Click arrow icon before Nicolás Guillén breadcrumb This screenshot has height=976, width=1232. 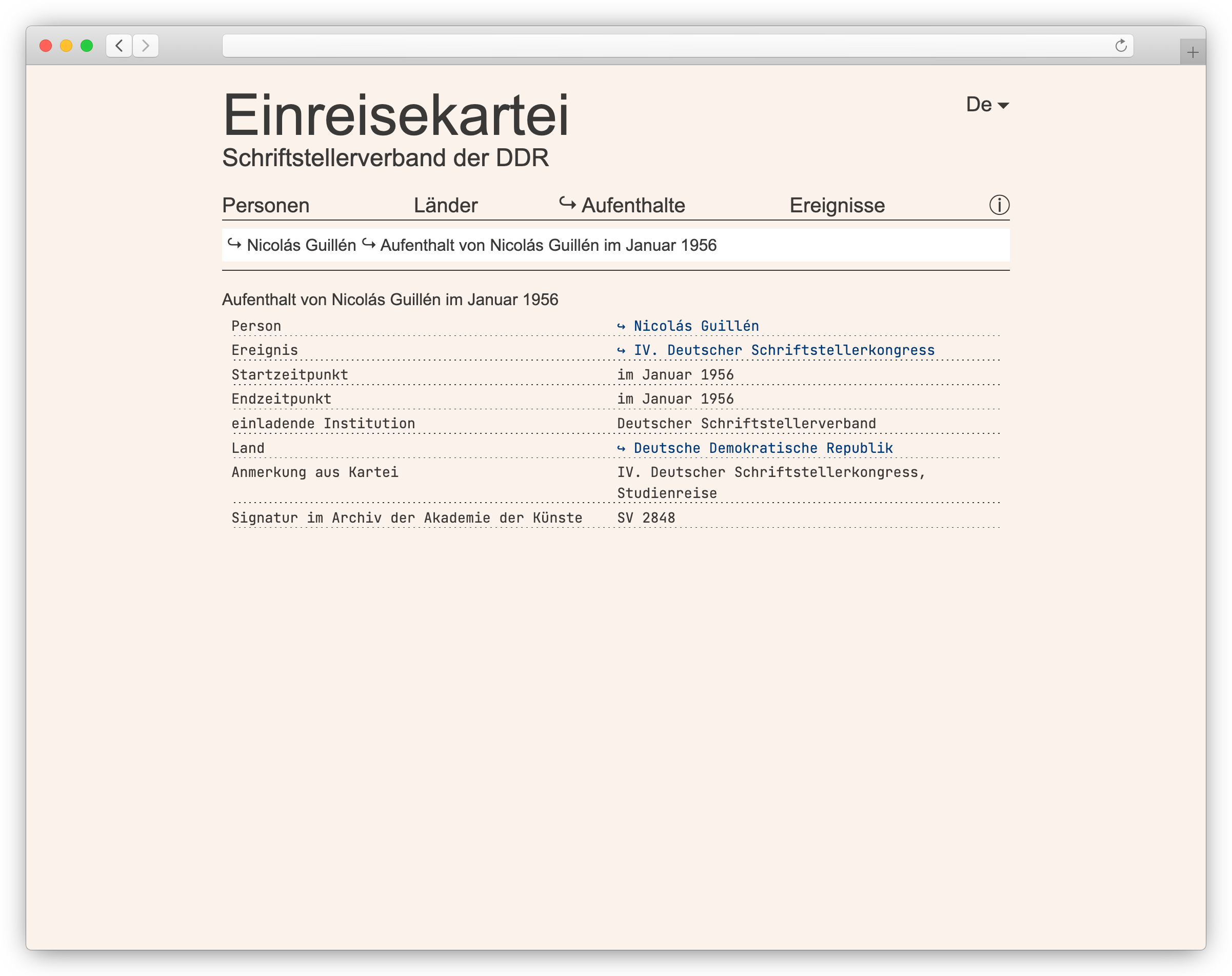(234, 244)
